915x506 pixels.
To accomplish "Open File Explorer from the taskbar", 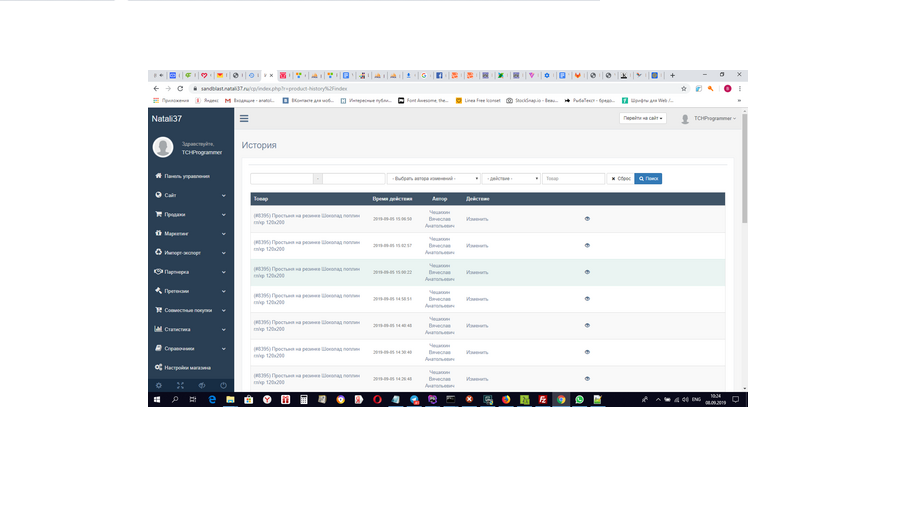I will [230, 400].
